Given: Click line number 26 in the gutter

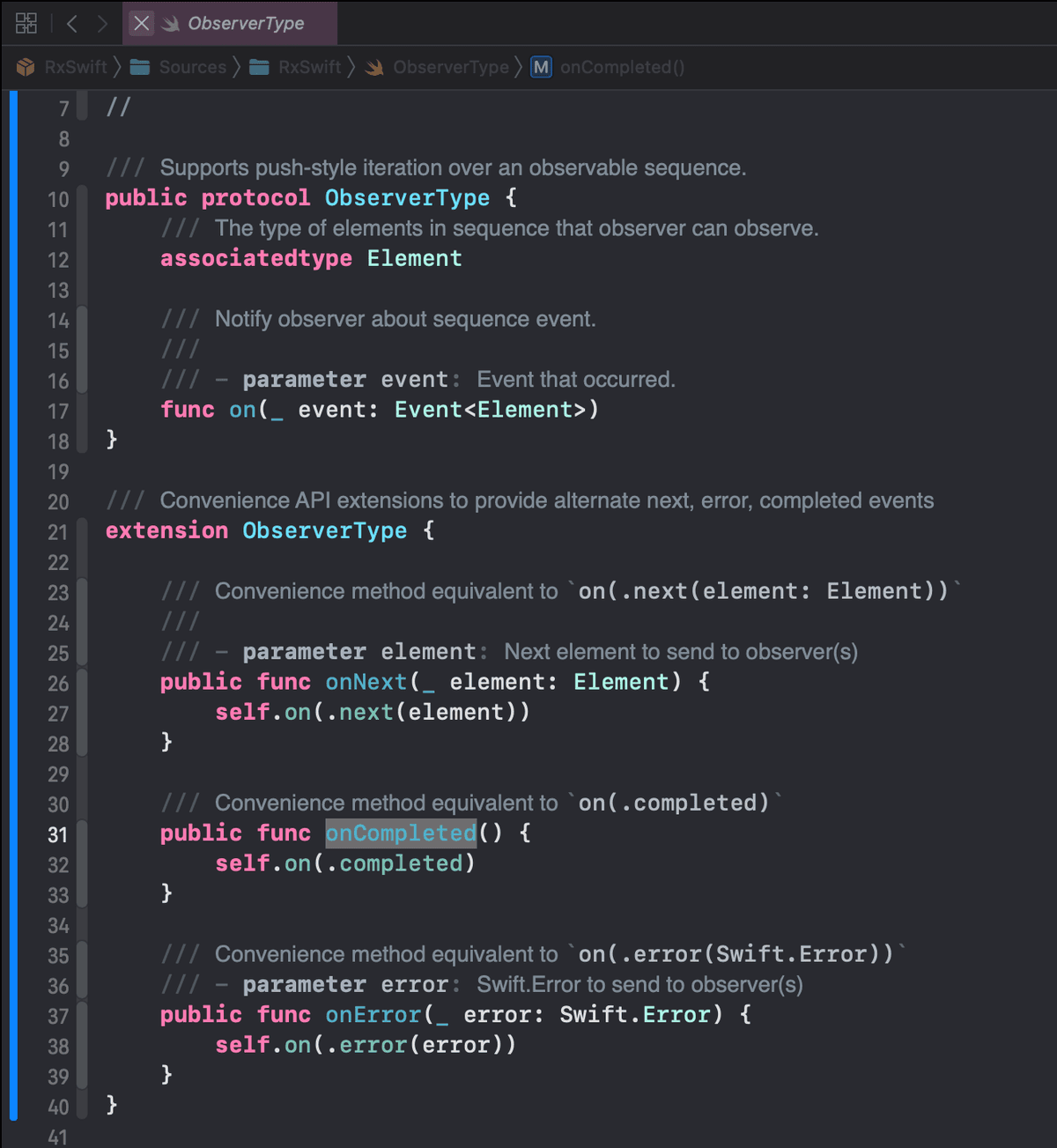Looking at the screenshot, I should 58,684.
